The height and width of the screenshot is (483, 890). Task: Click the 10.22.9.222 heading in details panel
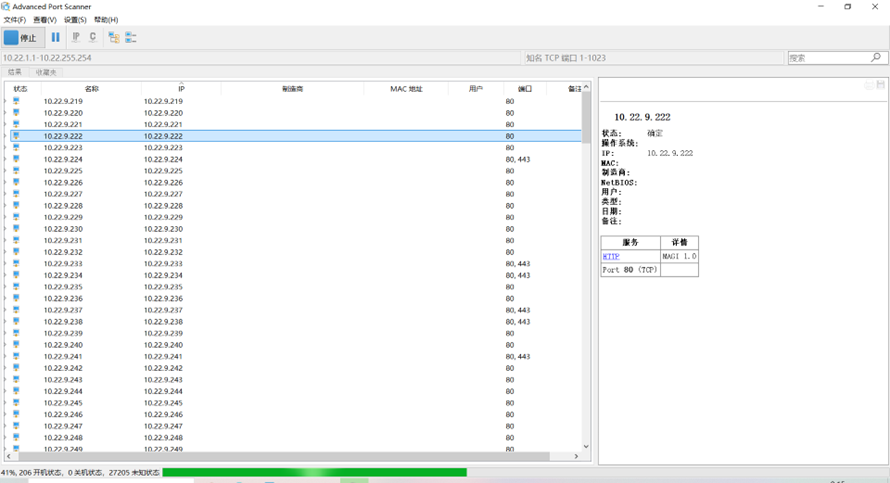tap(642, 117)
